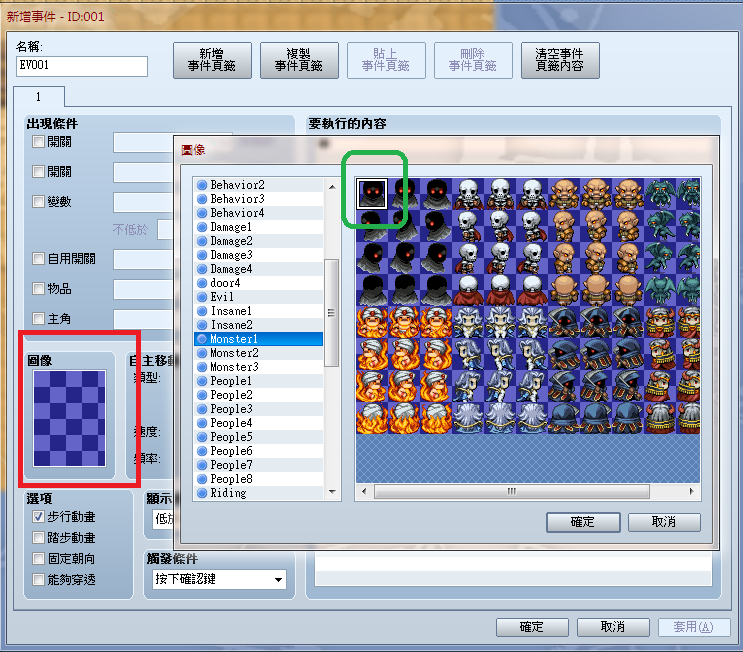Click the sprite sheet scroll-left arrow
The height and width of the screenshot is (652, 743).
364,491
